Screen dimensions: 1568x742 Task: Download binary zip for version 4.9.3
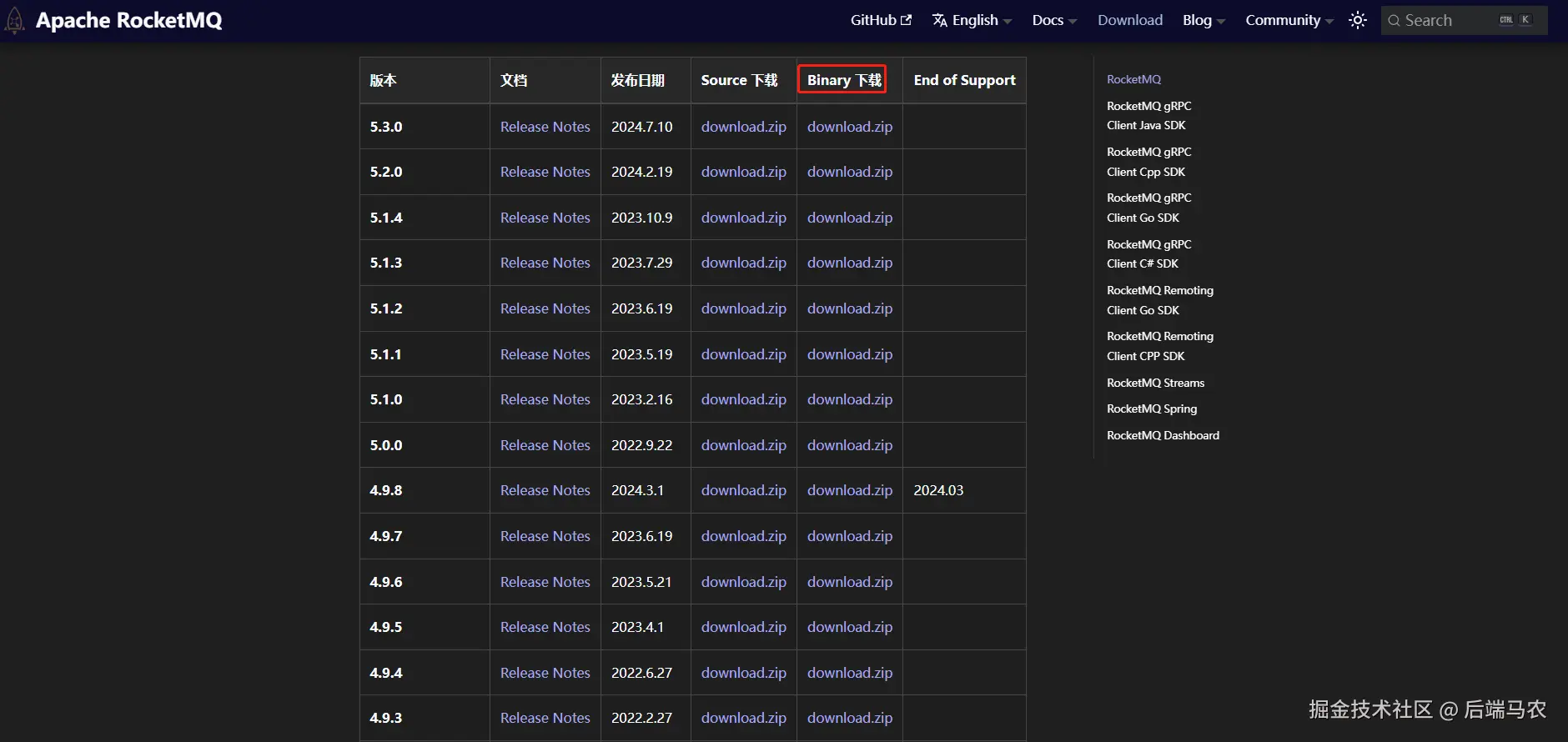(849, 718)
